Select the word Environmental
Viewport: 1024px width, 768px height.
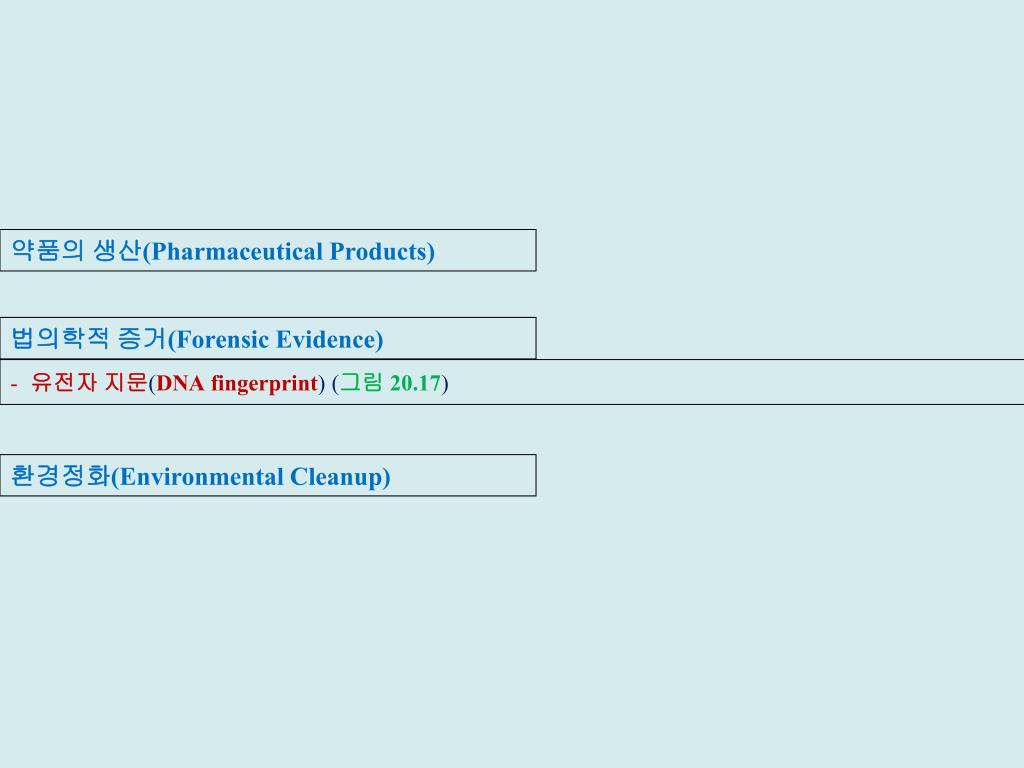(x=201, y=477)
